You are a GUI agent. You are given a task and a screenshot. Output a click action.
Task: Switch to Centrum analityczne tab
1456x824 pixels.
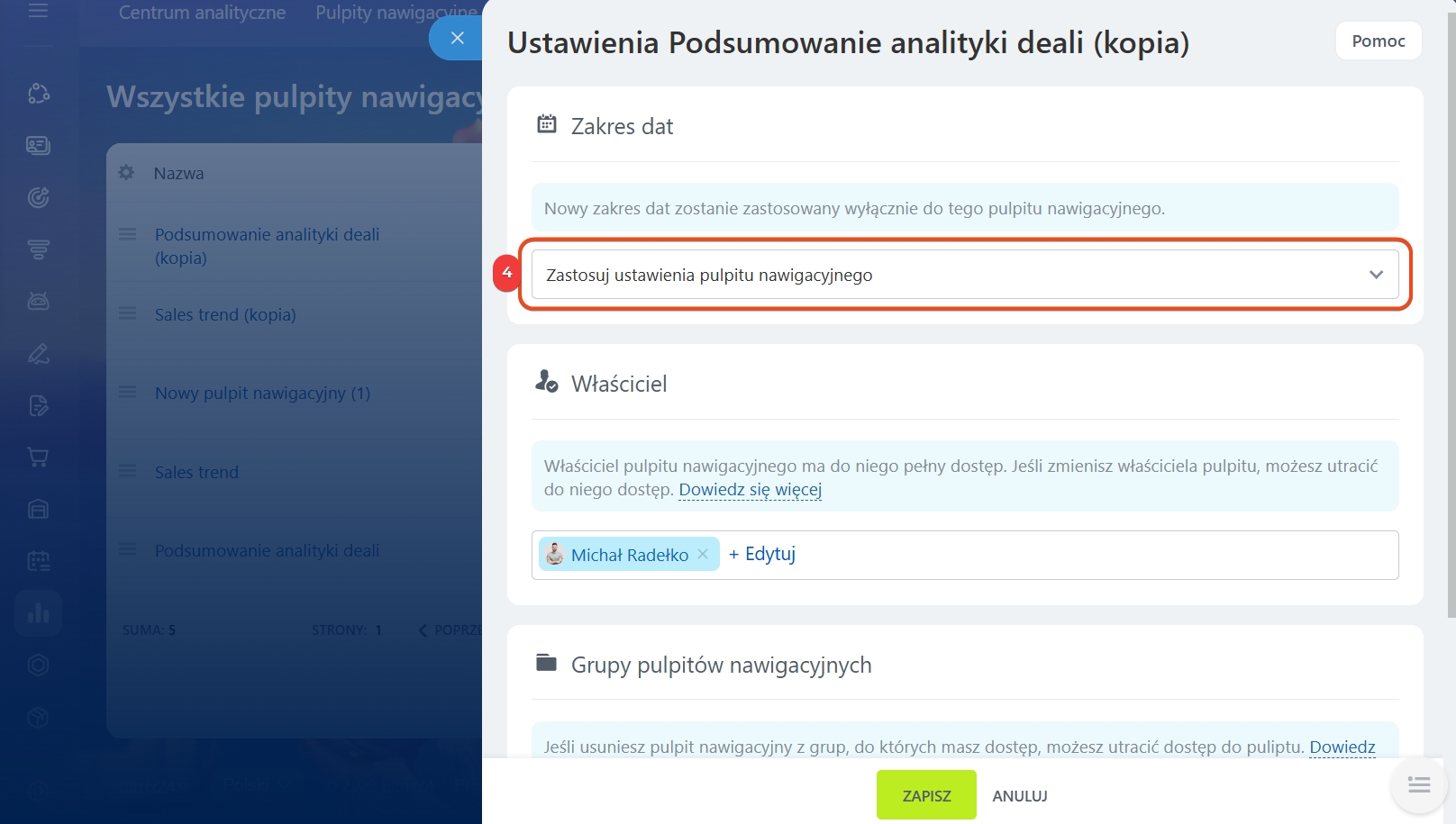[202, 13]
